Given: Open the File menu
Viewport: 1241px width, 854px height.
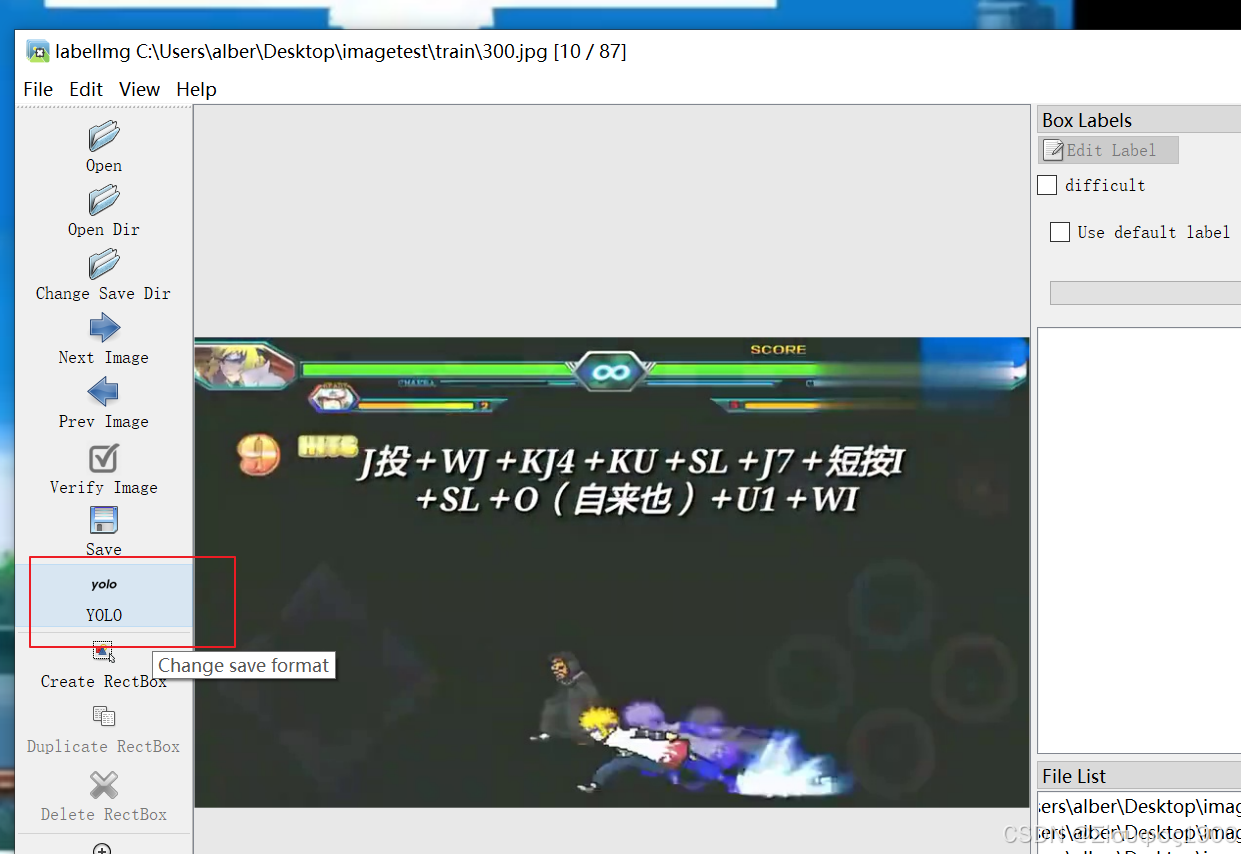Looking at the screenshot, I should 38,89.
